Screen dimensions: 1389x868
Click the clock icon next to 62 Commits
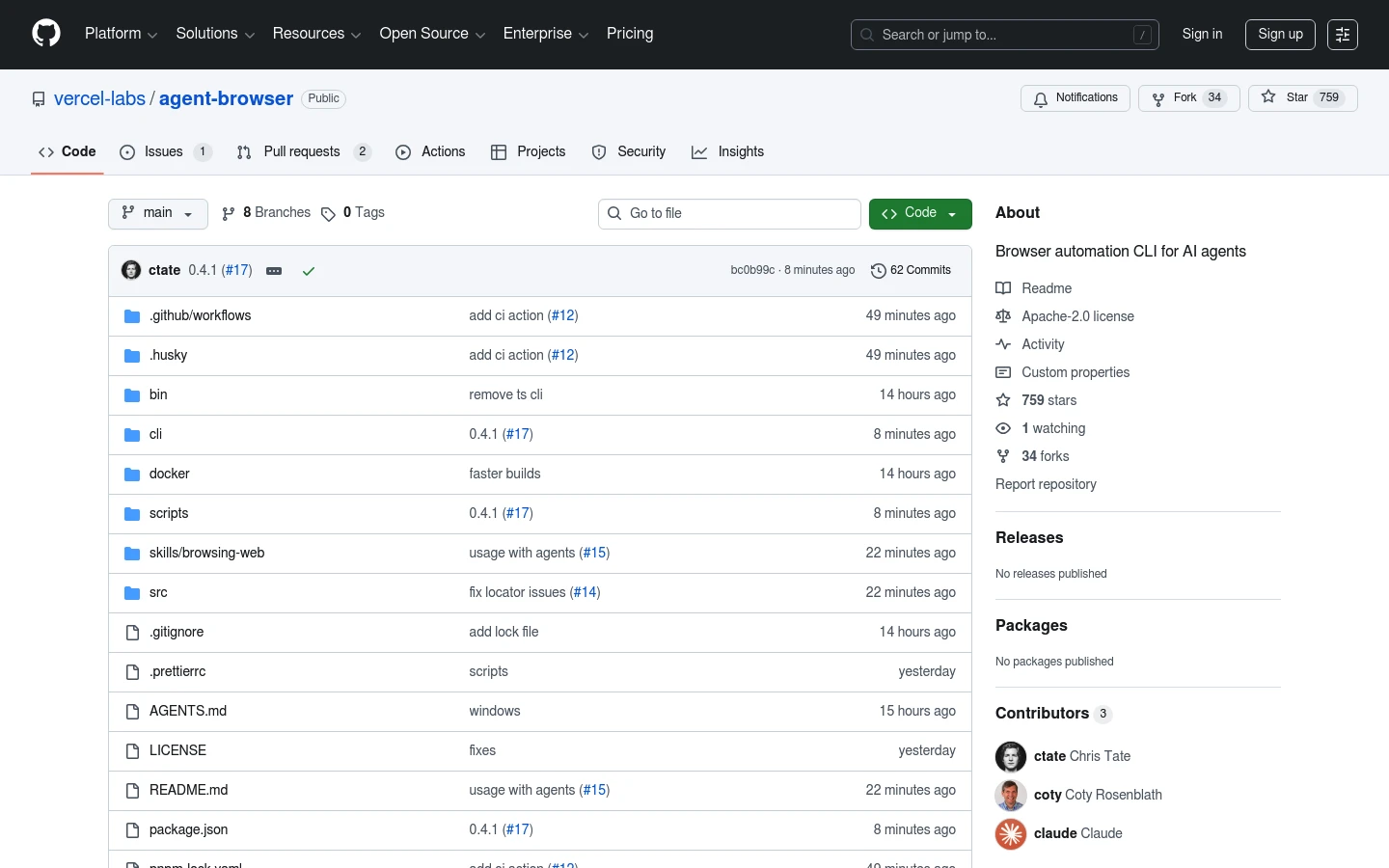[x=878, y=270]
